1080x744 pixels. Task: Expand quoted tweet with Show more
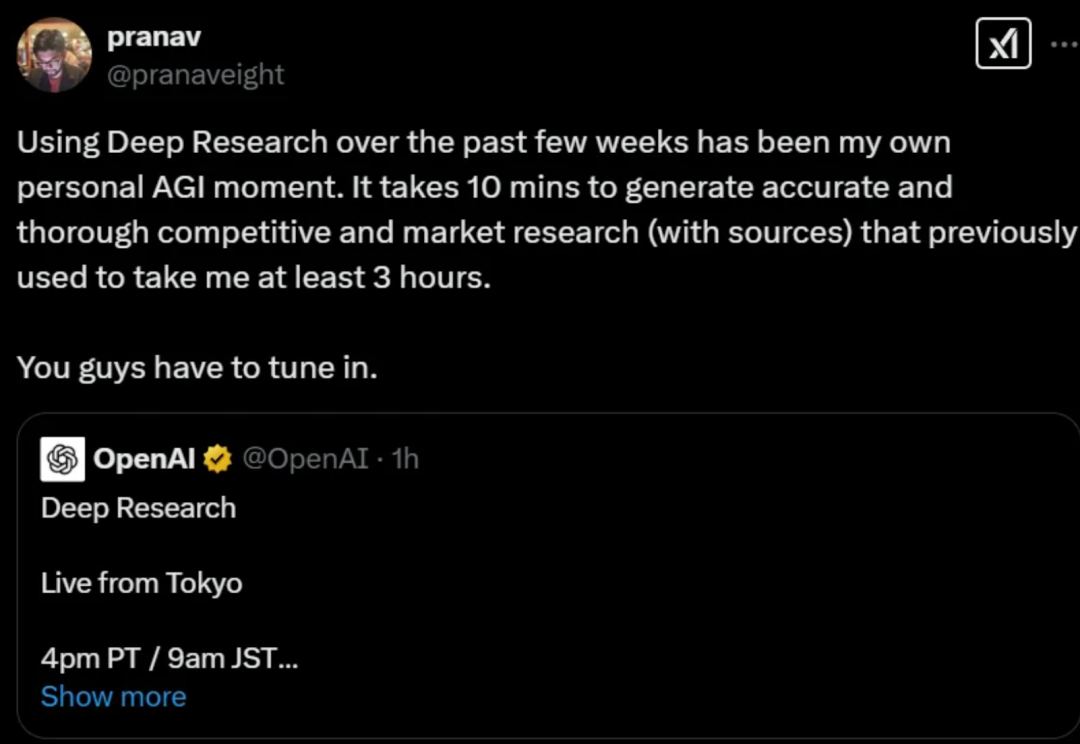pyautogui.click(x=114, y=696)
